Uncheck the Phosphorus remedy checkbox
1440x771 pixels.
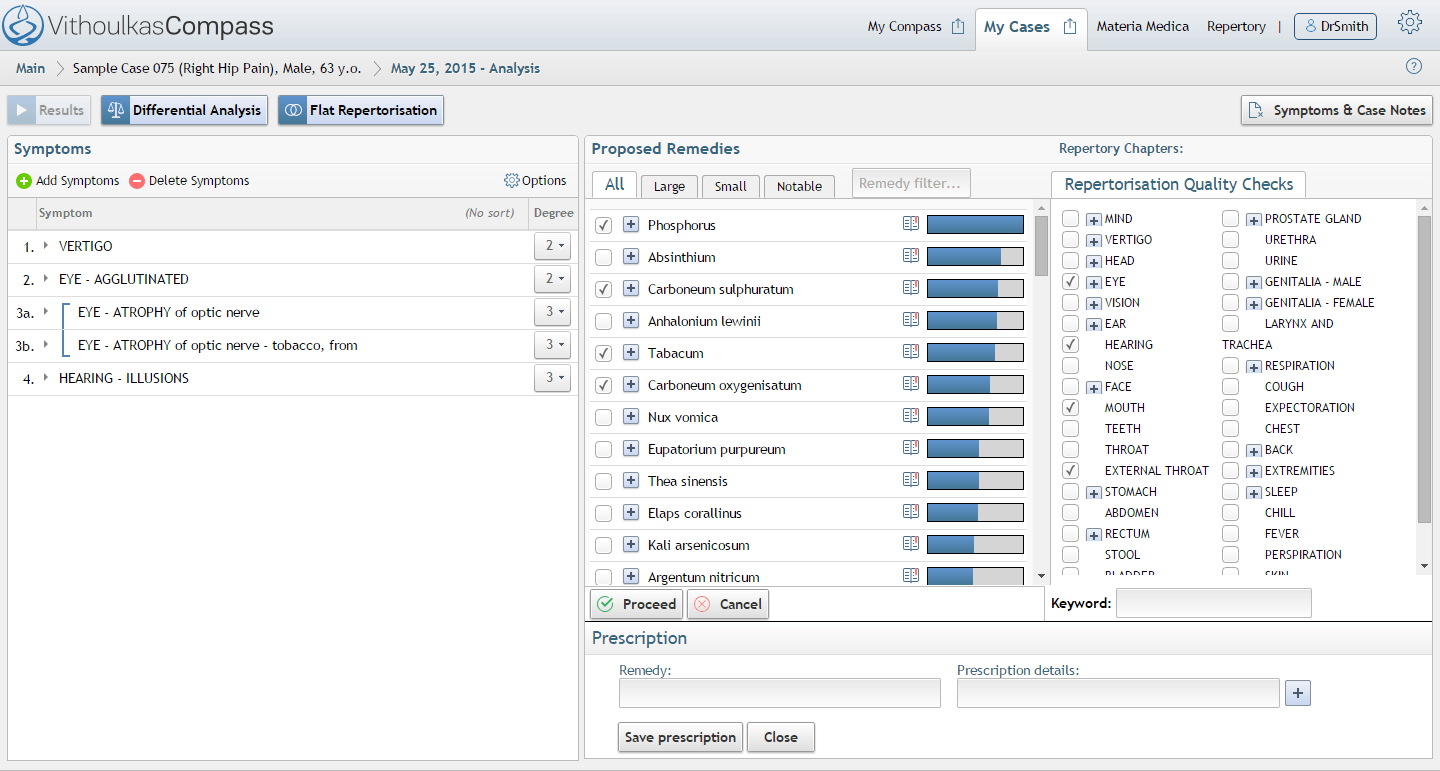pos(603,225)
